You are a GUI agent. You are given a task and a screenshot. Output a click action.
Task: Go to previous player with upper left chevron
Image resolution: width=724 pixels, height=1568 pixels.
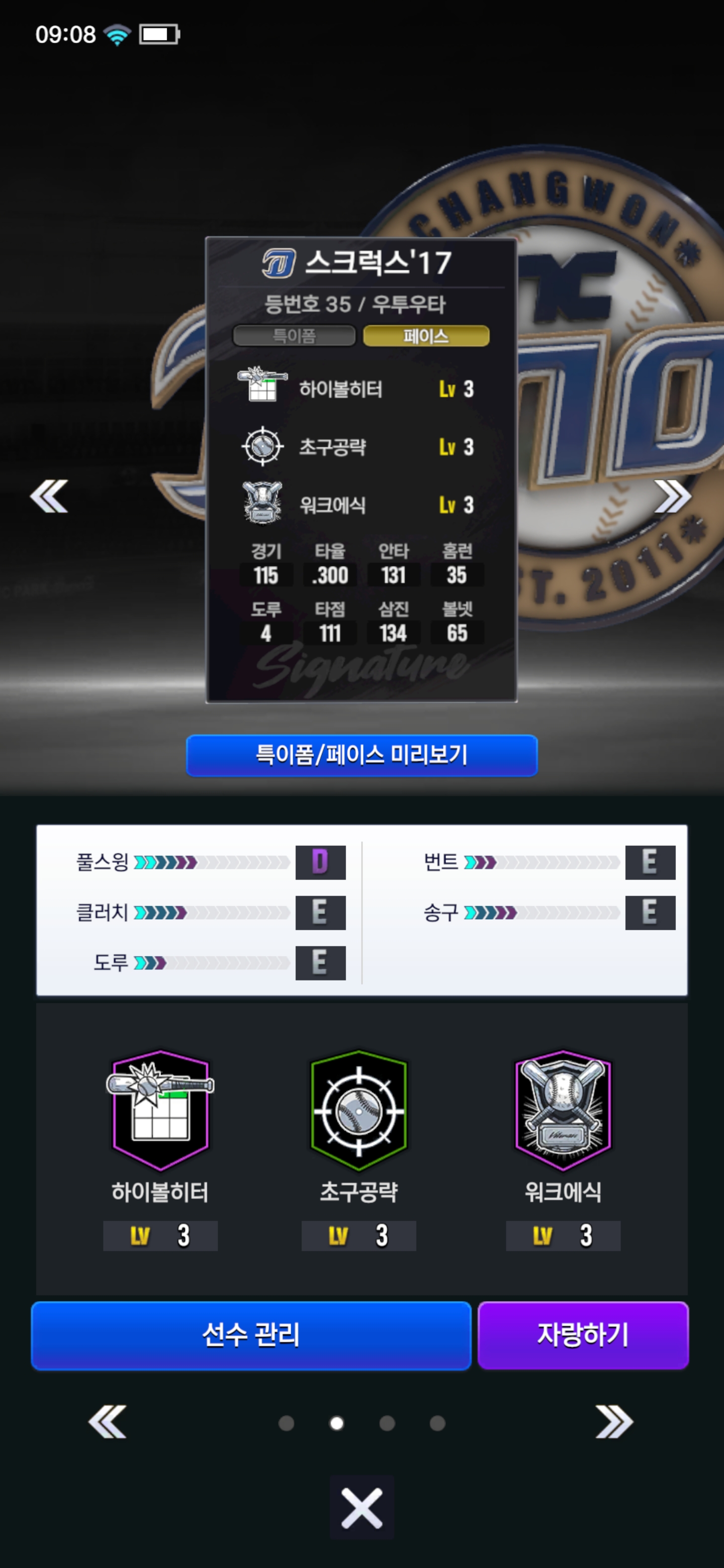click(x=49, y=496)
